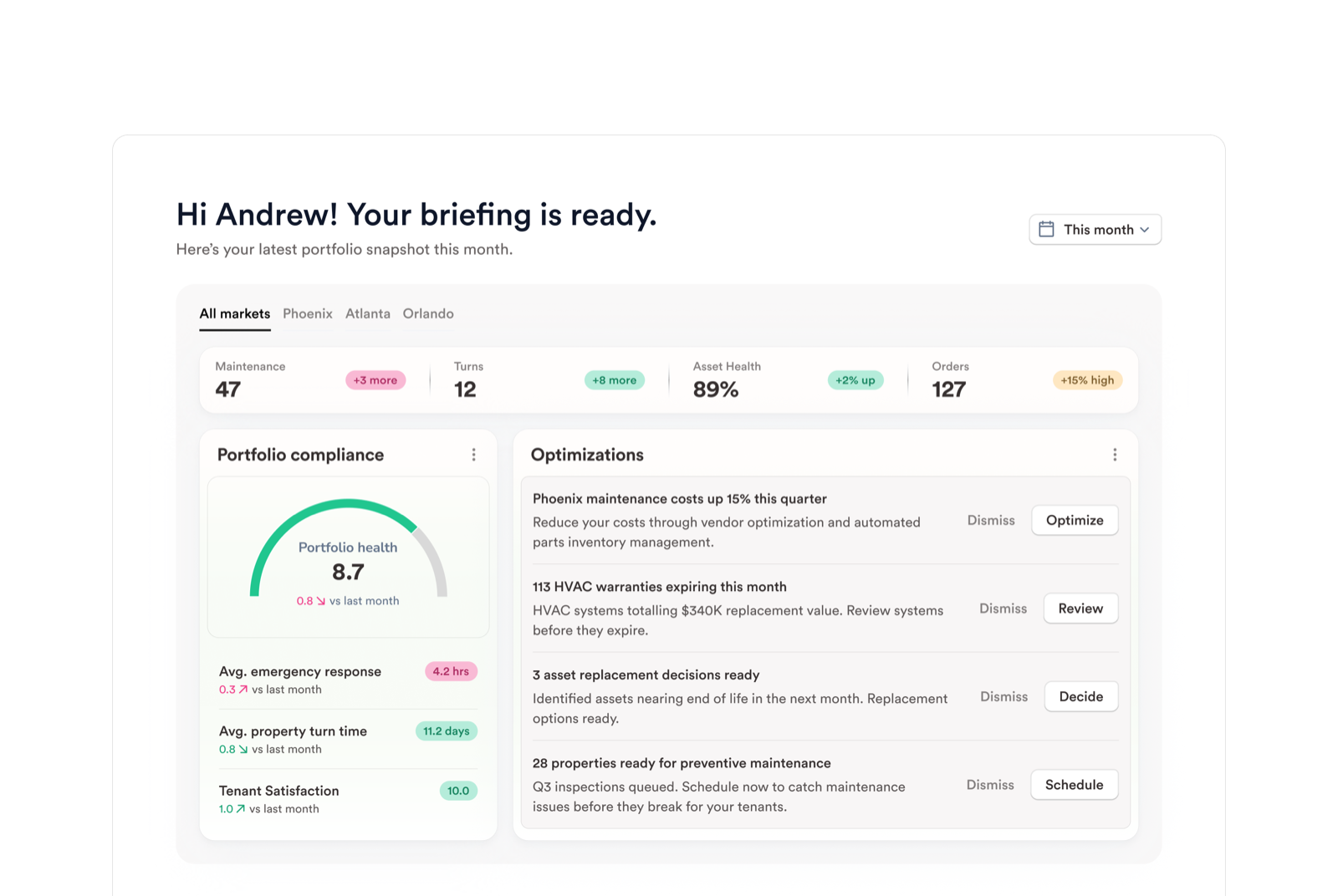Click Review for HVAC warranties expiring
The image size is (1338, 896).
[x=1080, y=608]
